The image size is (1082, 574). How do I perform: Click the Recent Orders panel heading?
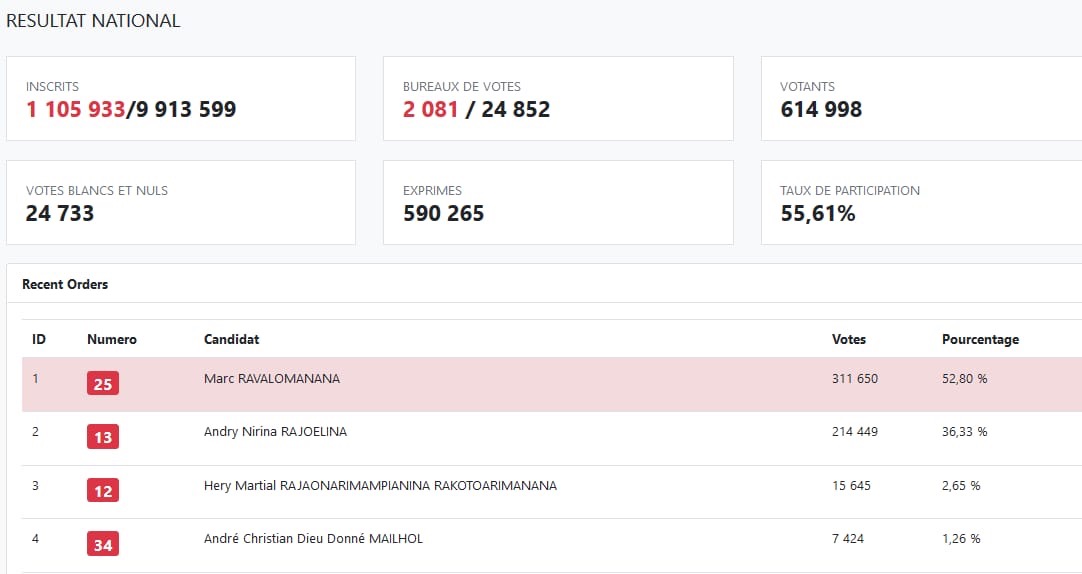pos(65,284)
